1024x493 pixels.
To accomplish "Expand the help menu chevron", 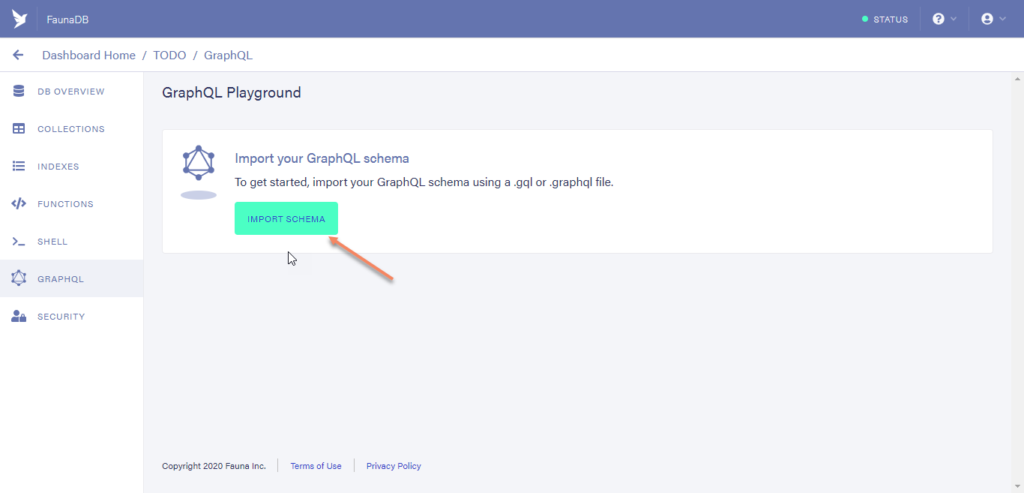I will pos(953,19).
